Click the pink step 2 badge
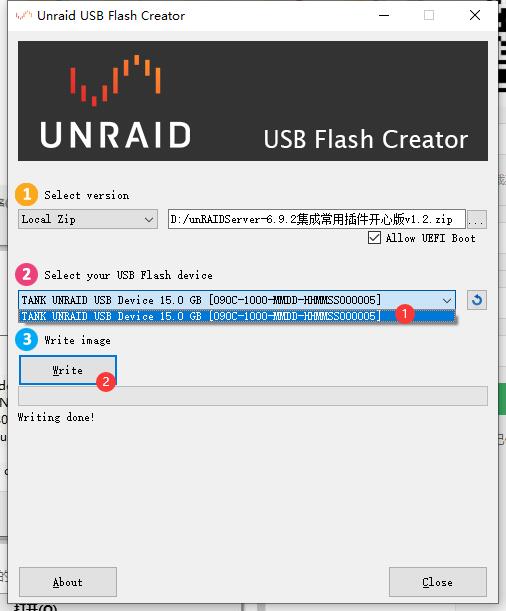 coord(26,274)
